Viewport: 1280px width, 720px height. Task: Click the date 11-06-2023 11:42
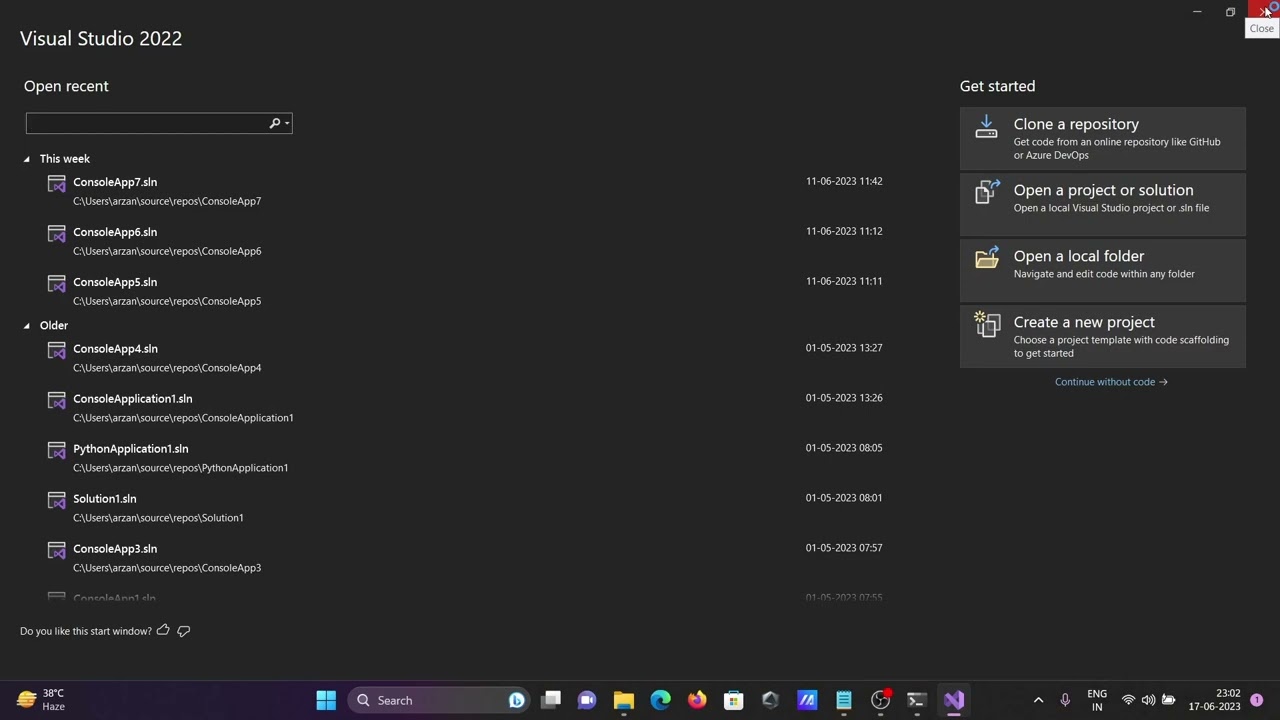(844, 181)
